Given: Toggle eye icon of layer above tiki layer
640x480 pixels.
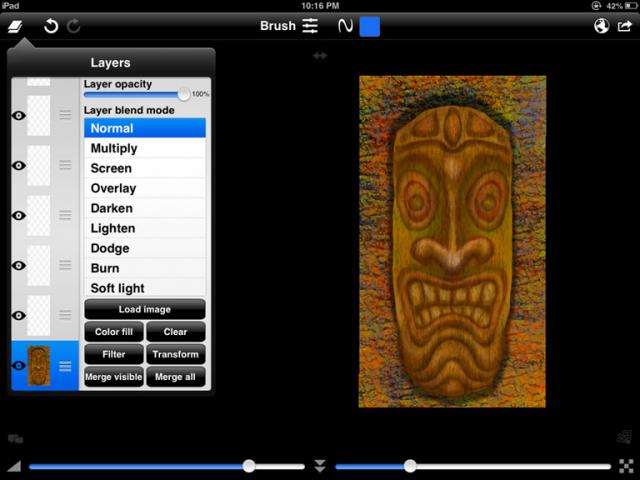Looking at the screenshot, I should 19,316.
